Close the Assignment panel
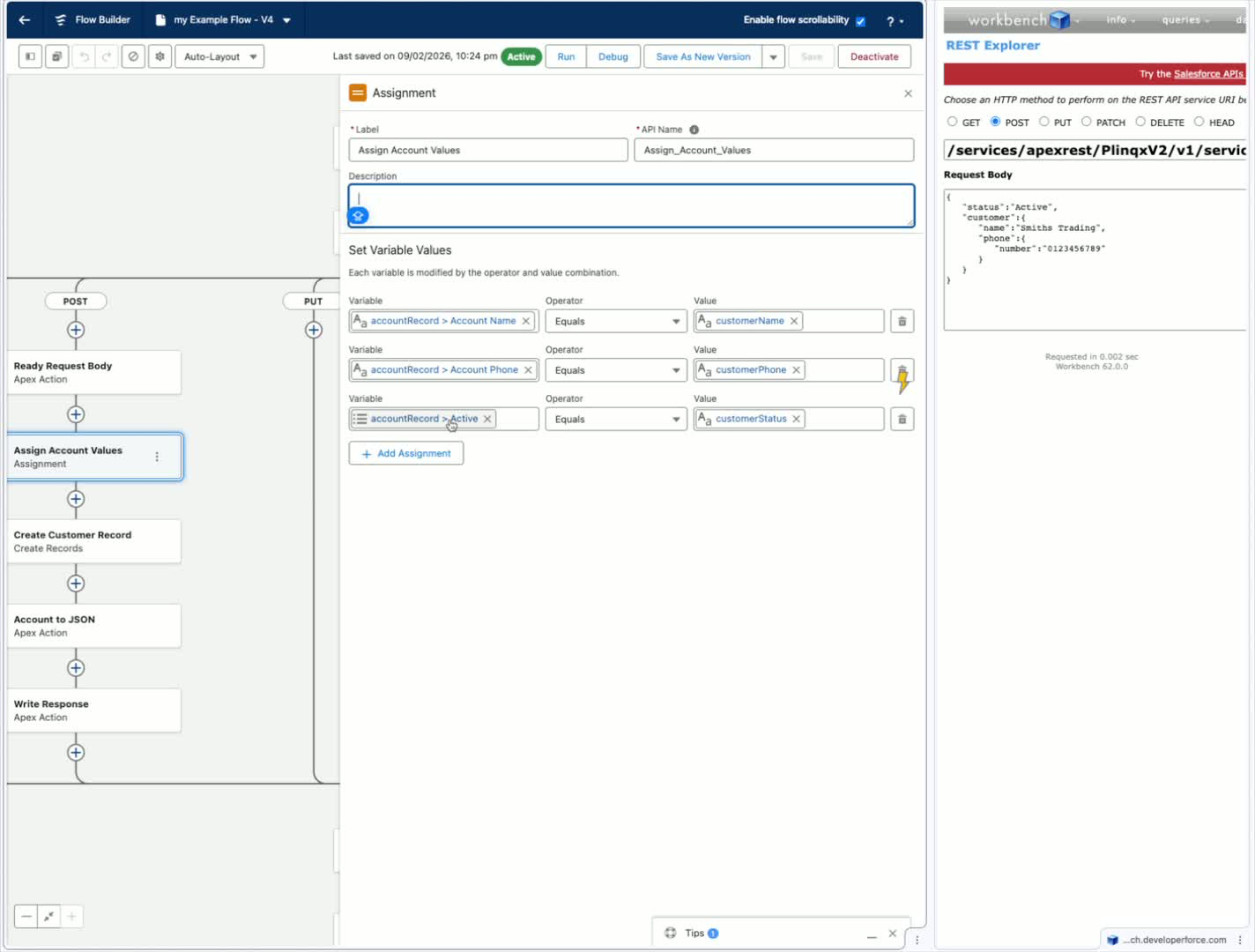The width and height of the screenshot is (1255, 952). point(908,93)
